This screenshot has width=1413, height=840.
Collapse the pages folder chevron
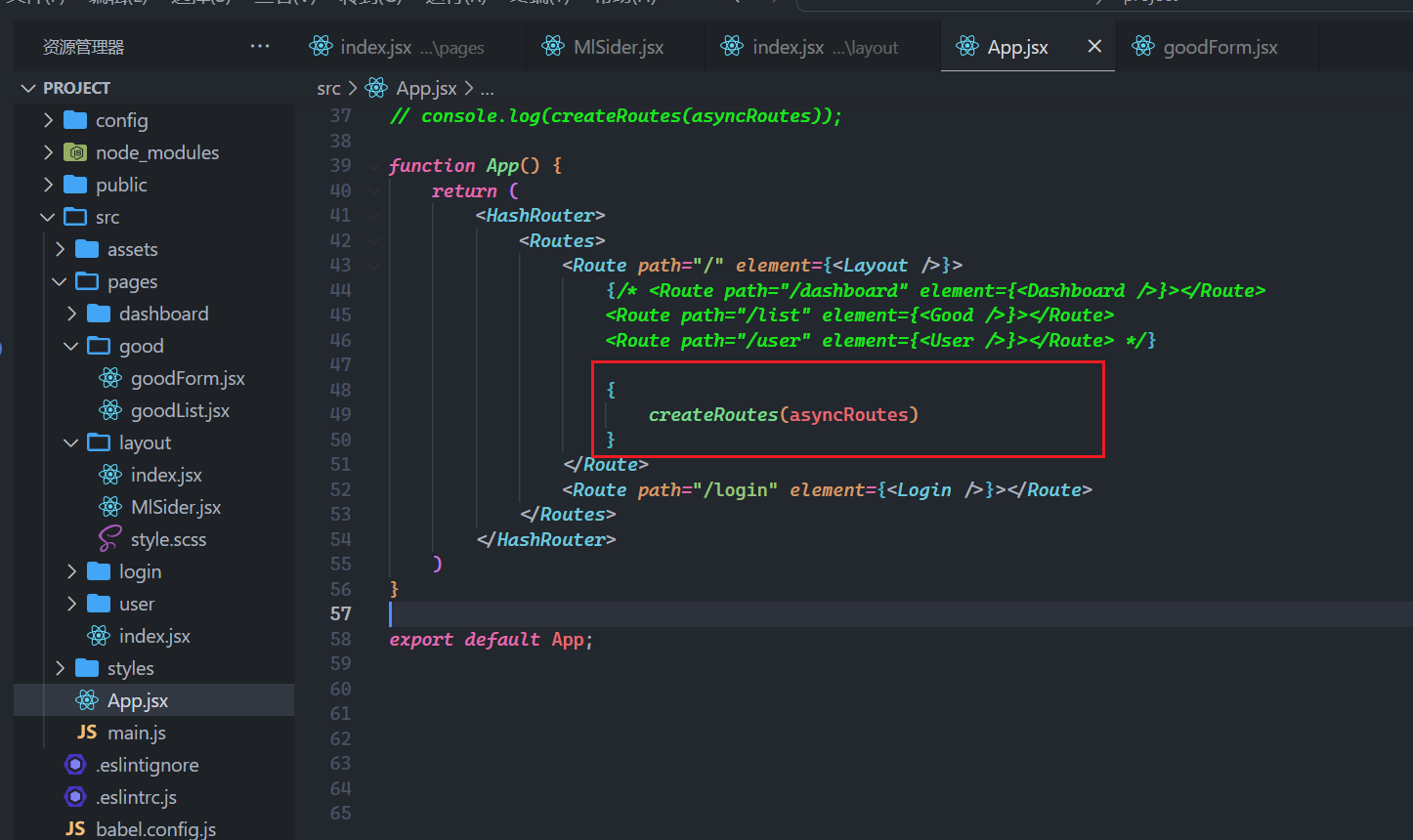pos(61,281)
